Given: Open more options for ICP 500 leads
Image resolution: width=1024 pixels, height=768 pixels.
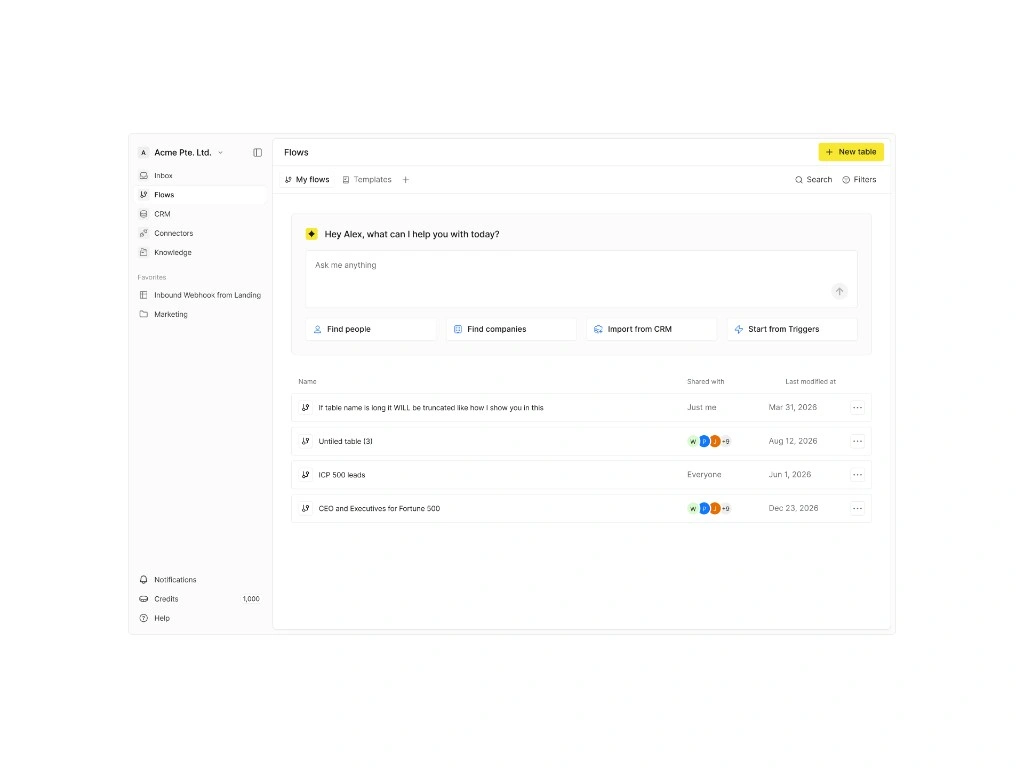Looking at the screenshot, I should (x=857, y=475).
